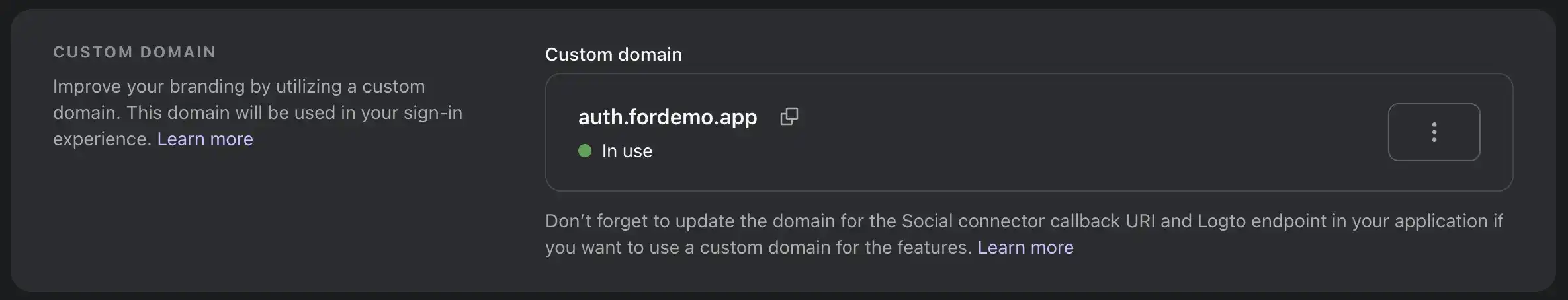
Task: Open Learn more under the branding description
Action: tap(205, 139)
